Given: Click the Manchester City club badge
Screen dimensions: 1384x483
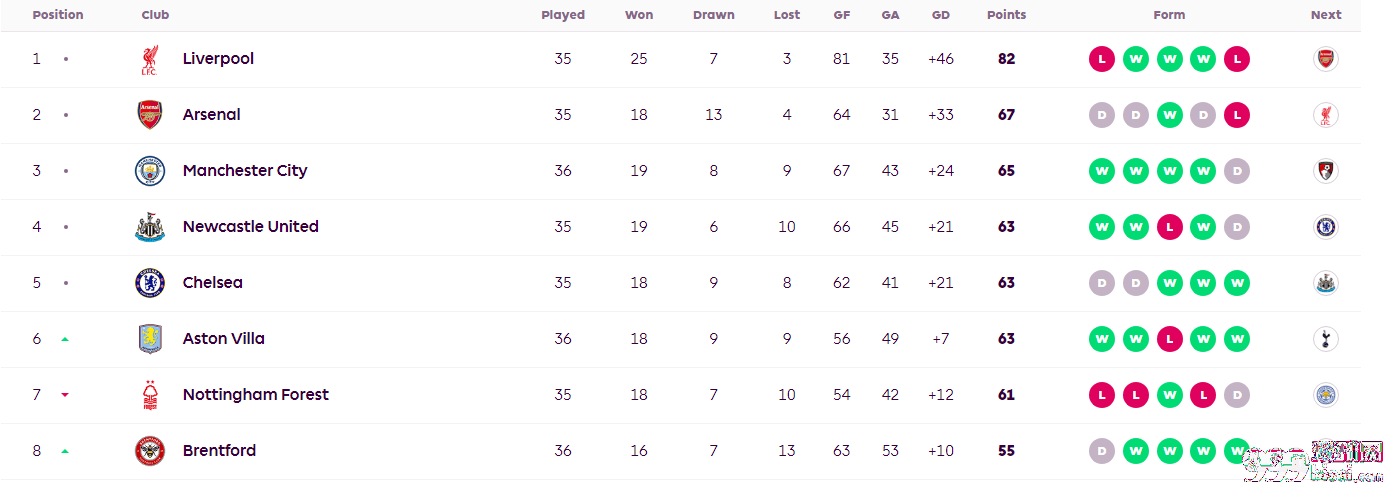Looking at the screenshot, I should tap(150, 171).
